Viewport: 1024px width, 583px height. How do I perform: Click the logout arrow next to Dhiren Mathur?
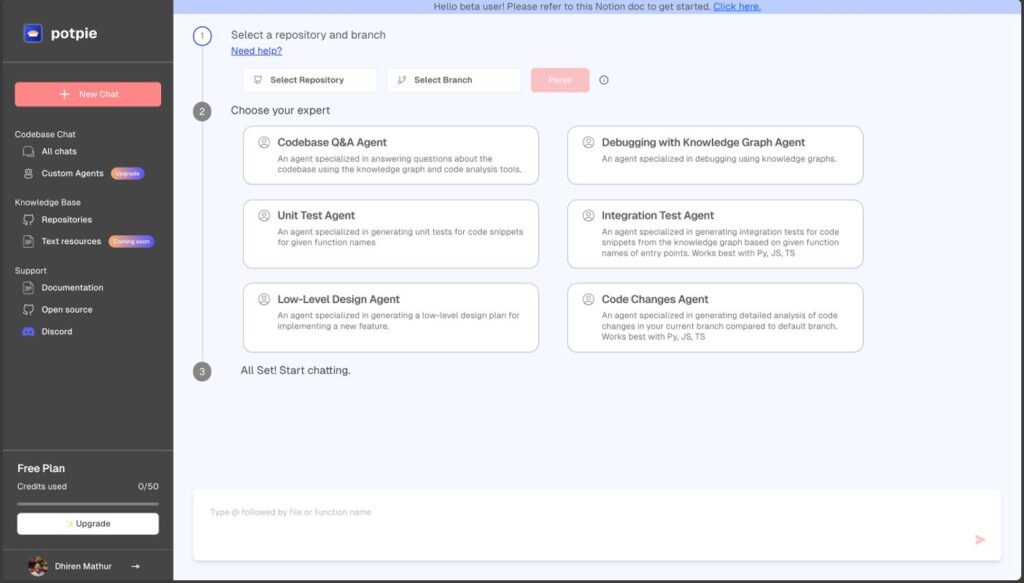click(x=136, y=566)
